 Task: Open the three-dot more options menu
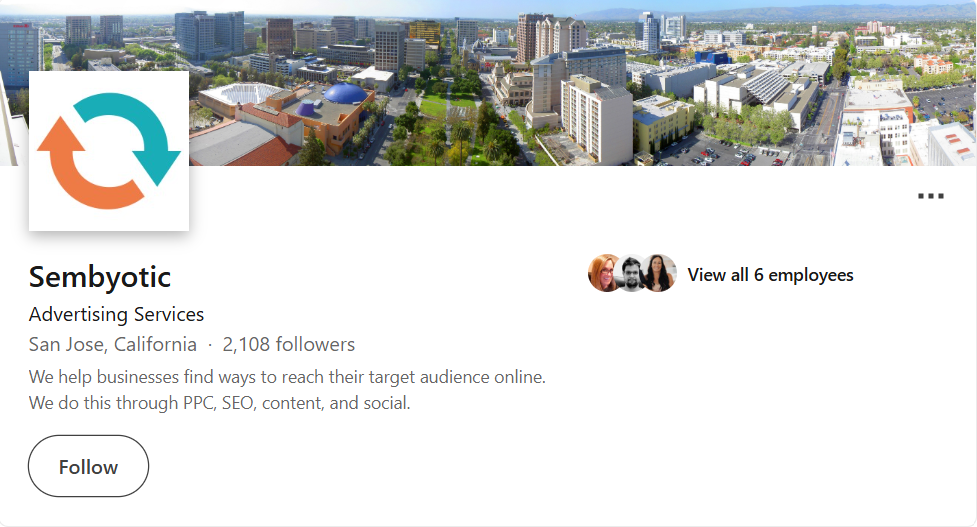(x=930, y=196)
